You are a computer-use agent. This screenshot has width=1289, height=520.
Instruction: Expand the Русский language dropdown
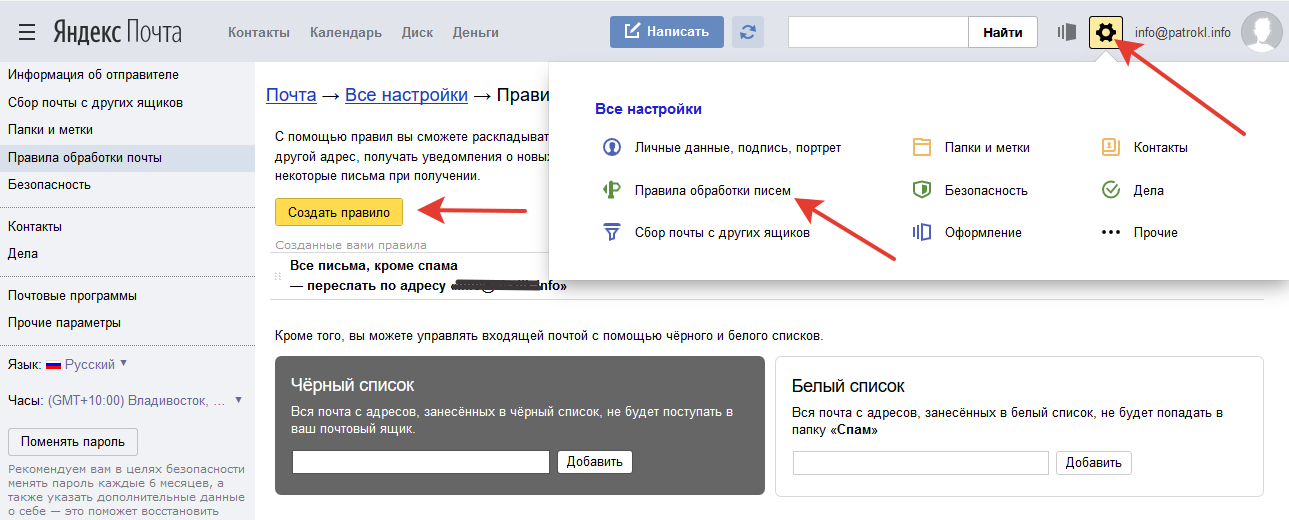pyautogui.click(x=96, y=364)
